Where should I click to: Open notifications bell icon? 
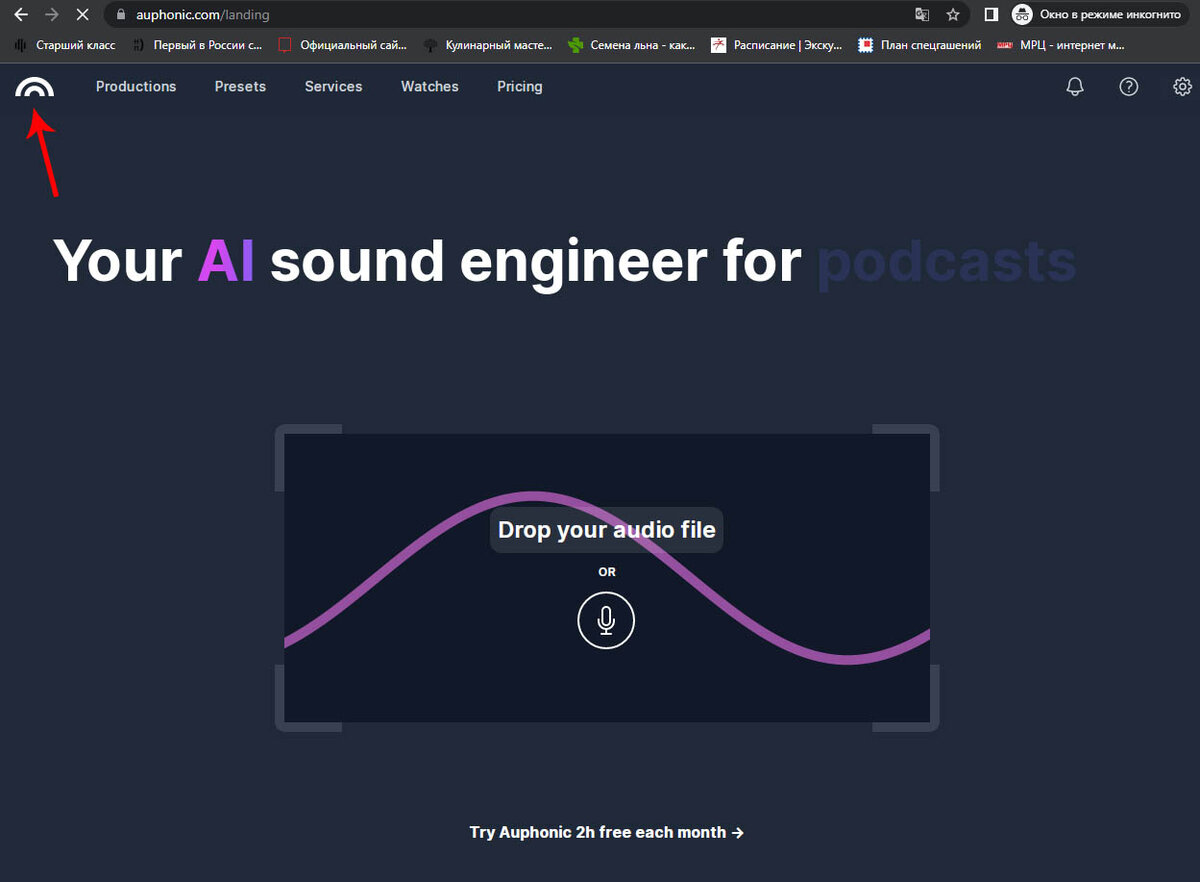point(1075,87)
